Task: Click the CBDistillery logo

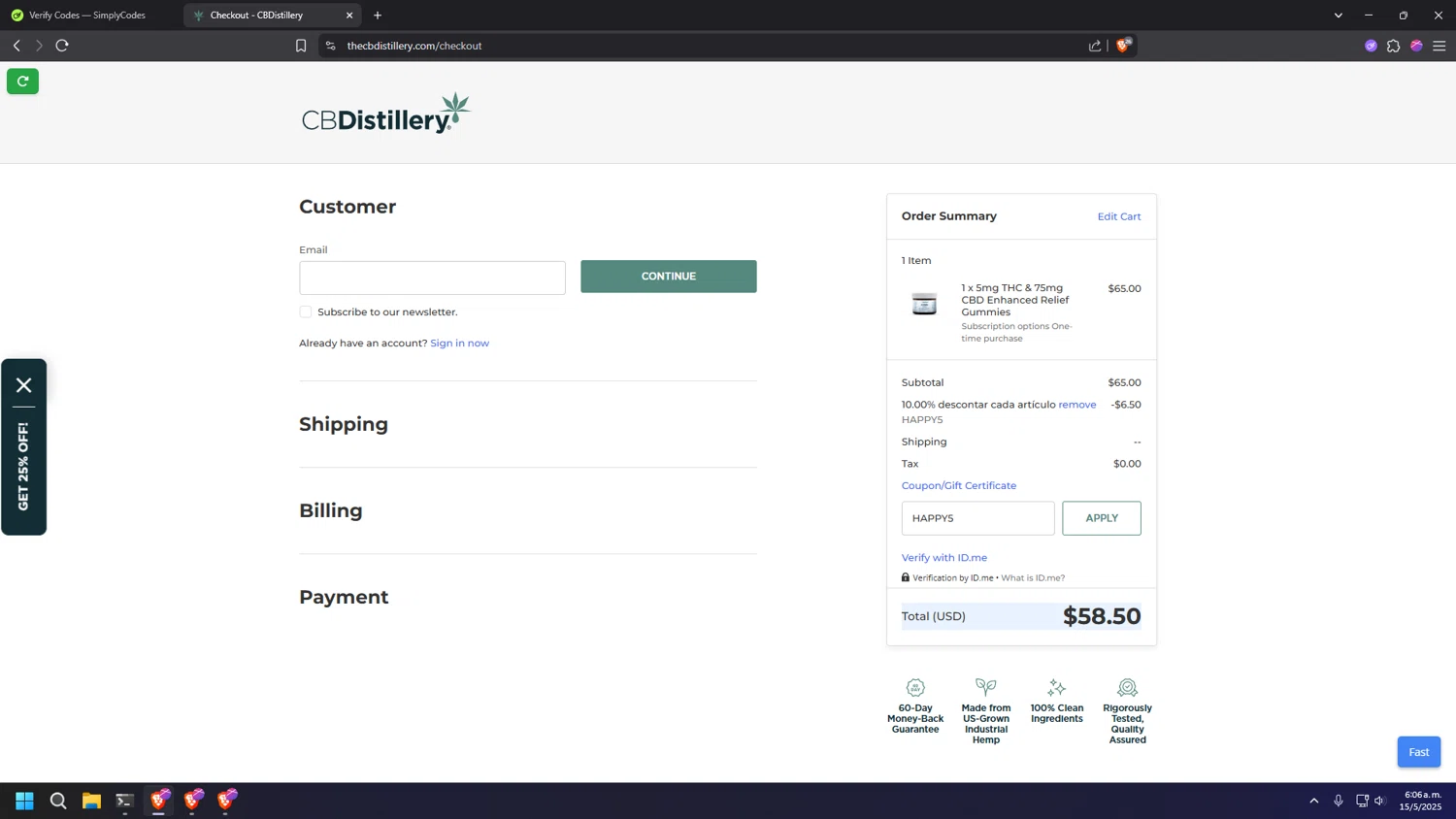Action: click(x=385, y=114)
